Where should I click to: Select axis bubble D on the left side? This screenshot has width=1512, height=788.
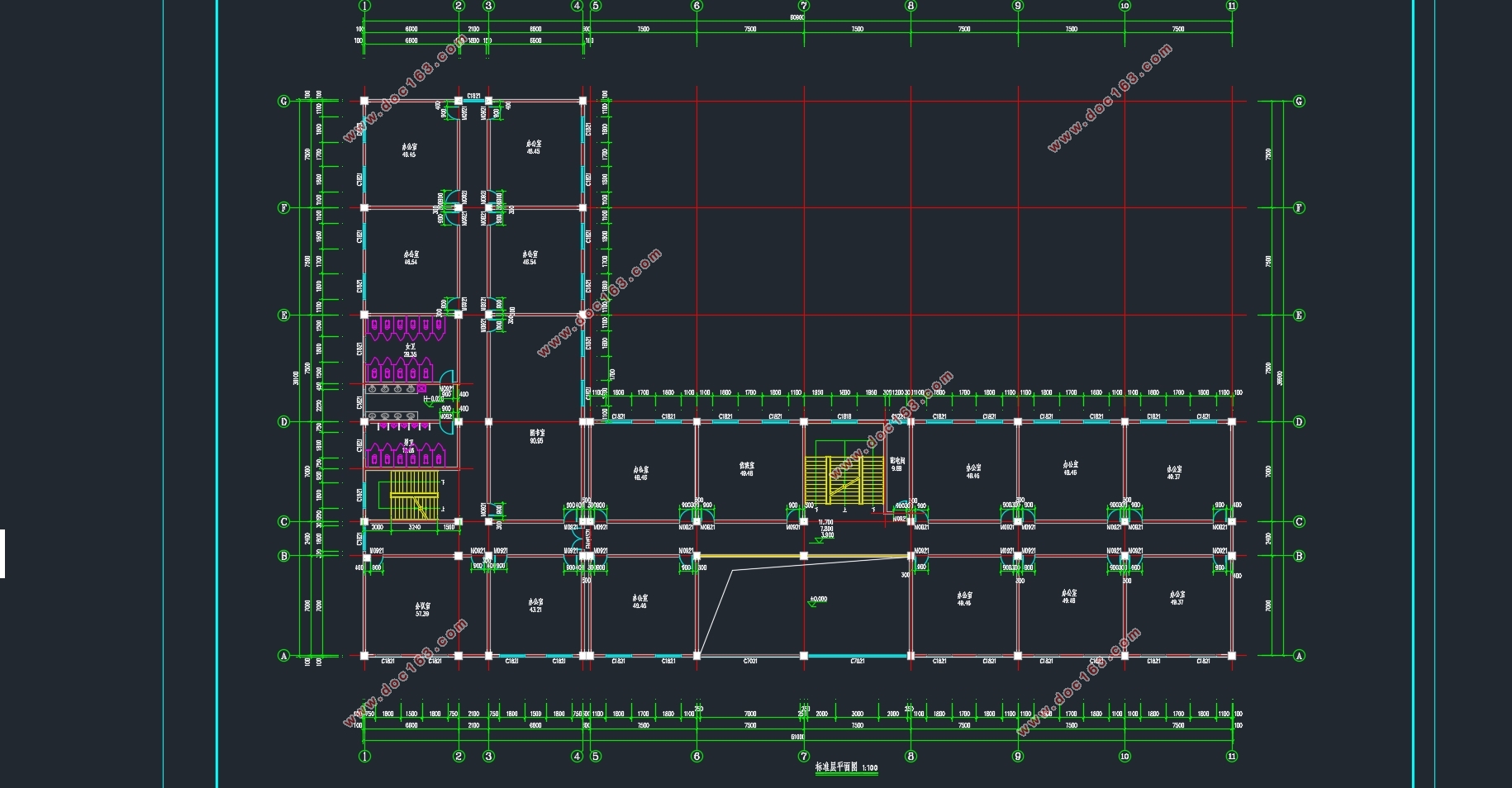(x=284, y=422)
